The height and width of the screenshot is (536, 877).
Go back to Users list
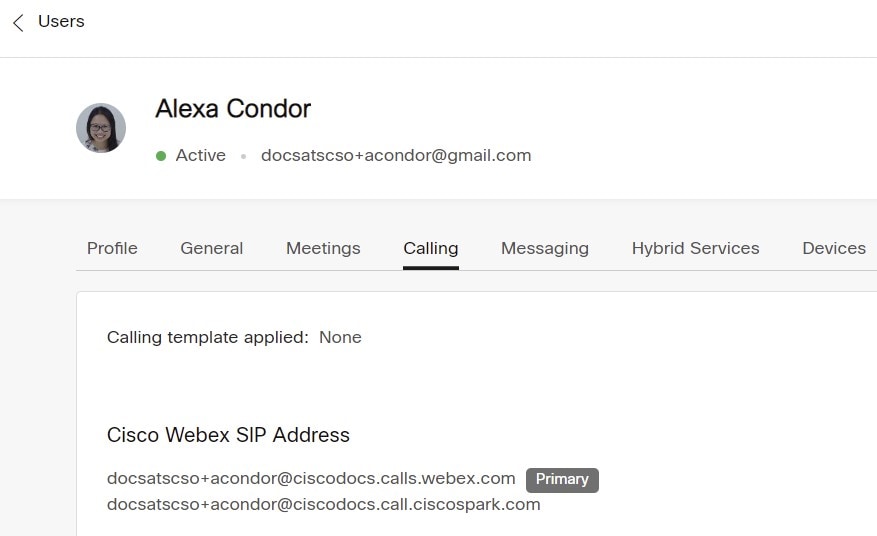point(61,21)
